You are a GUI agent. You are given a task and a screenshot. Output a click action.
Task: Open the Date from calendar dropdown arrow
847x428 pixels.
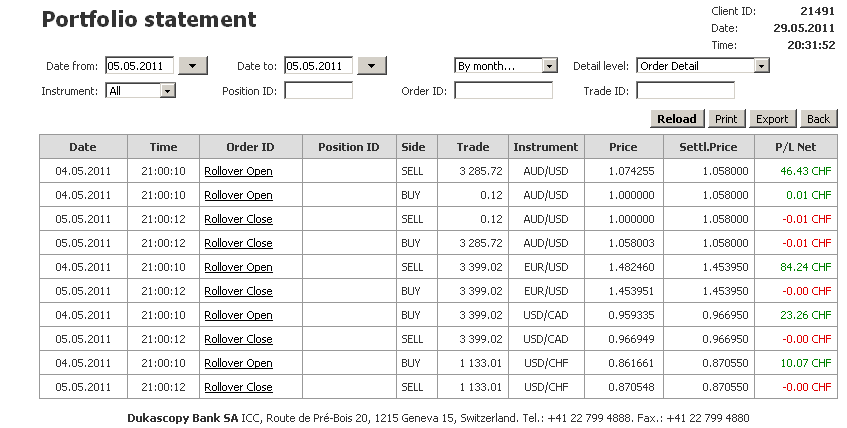point(193,66)
